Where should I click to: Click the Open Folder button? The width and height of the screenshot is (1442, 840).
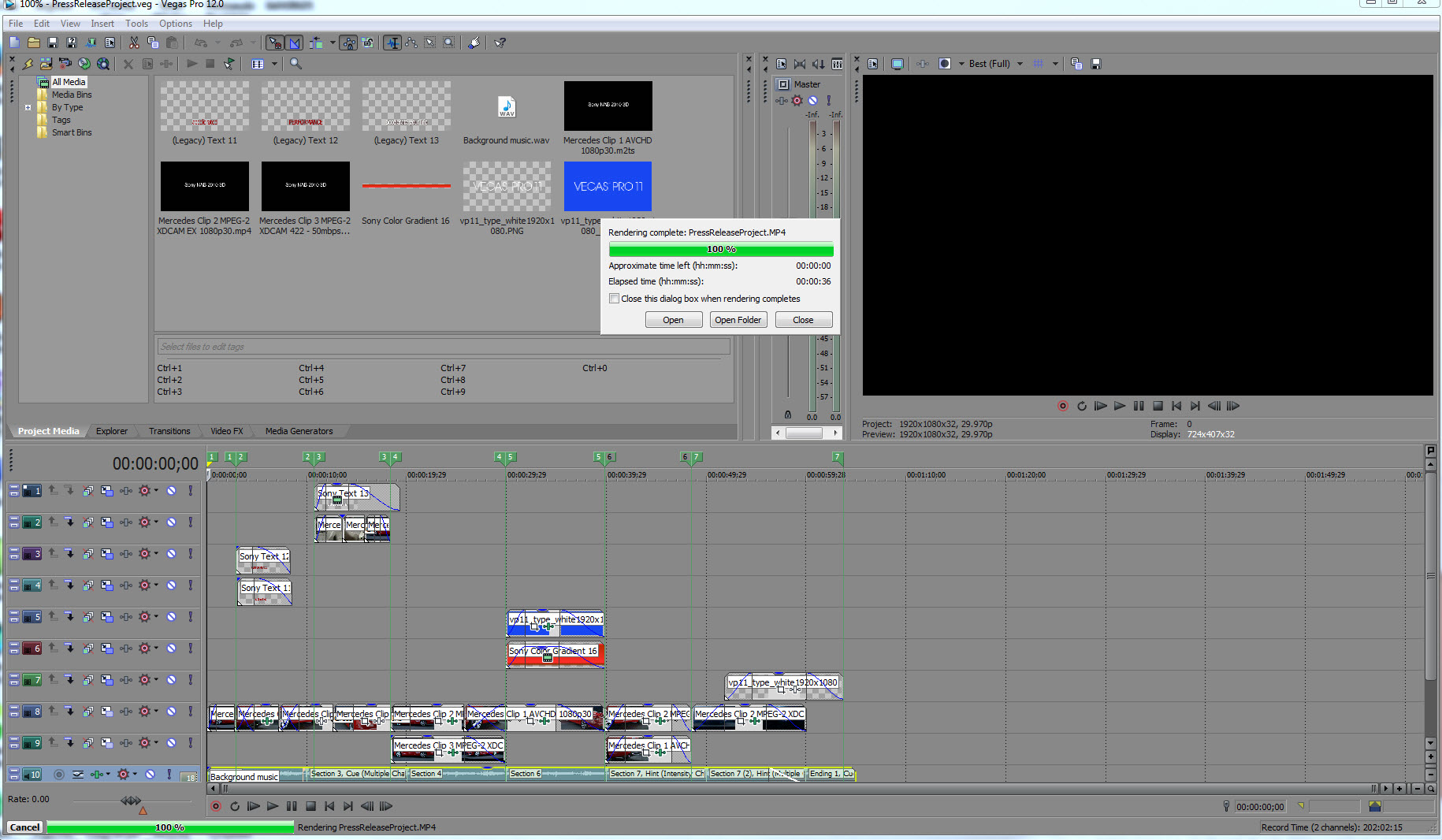point(738,320)
